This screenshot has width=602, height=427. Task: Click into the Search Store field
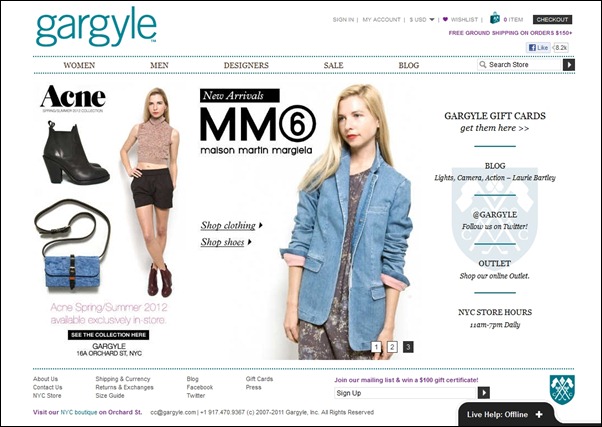520,65
